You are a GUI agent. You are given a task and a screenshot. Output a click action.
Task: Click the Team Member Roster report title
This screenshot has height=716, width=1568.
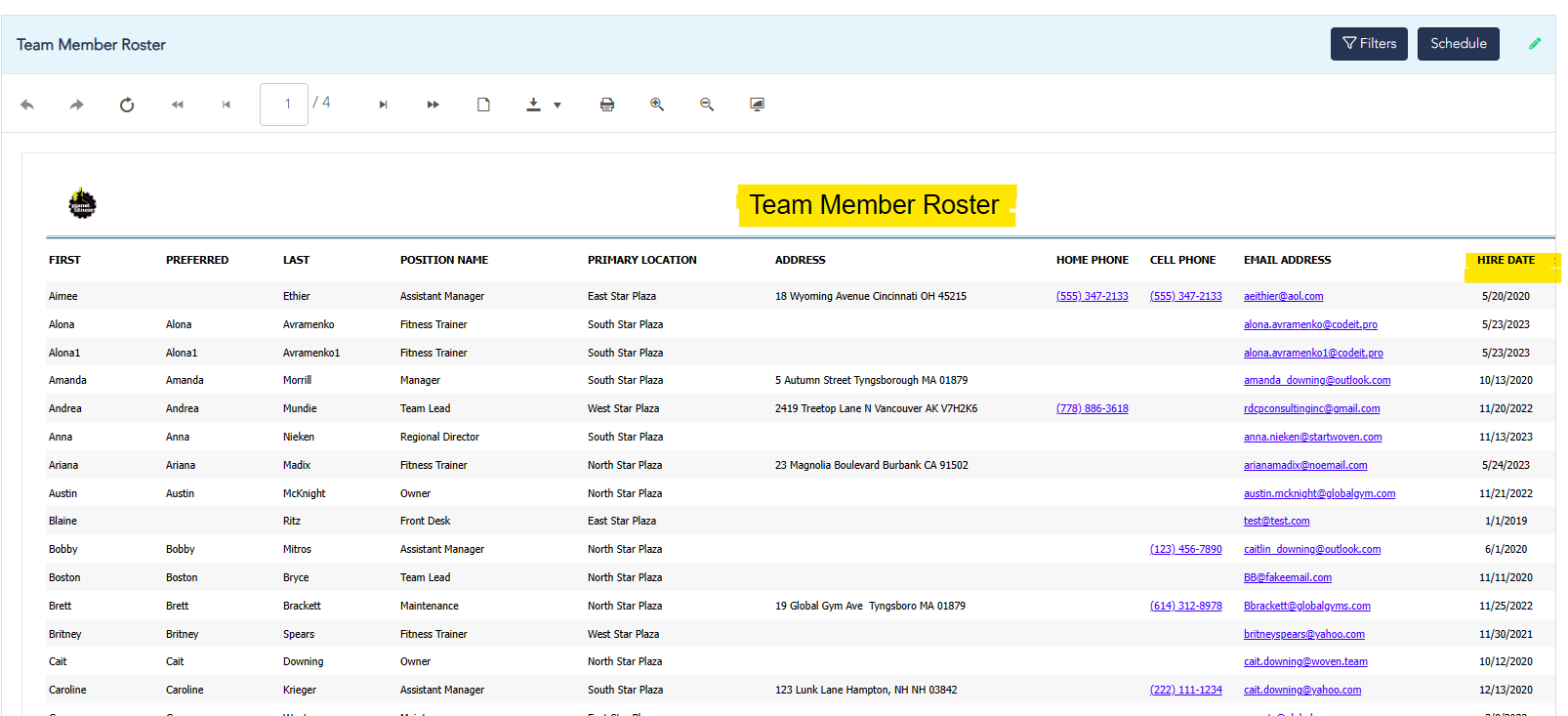pos(874,205)
